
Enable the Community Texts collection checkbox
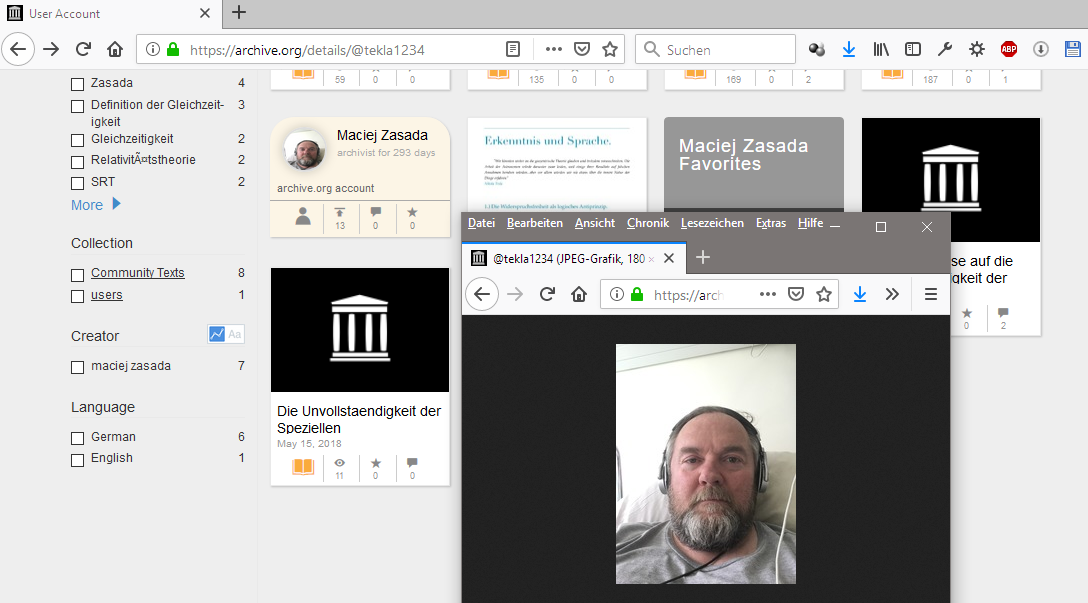77,274
